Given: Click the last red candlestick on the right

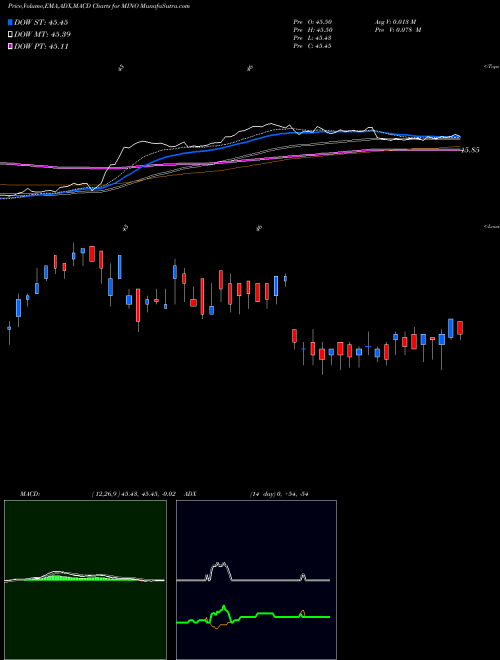Looking at the screenshot, I should pyautogui.click(x=460, y=328).
